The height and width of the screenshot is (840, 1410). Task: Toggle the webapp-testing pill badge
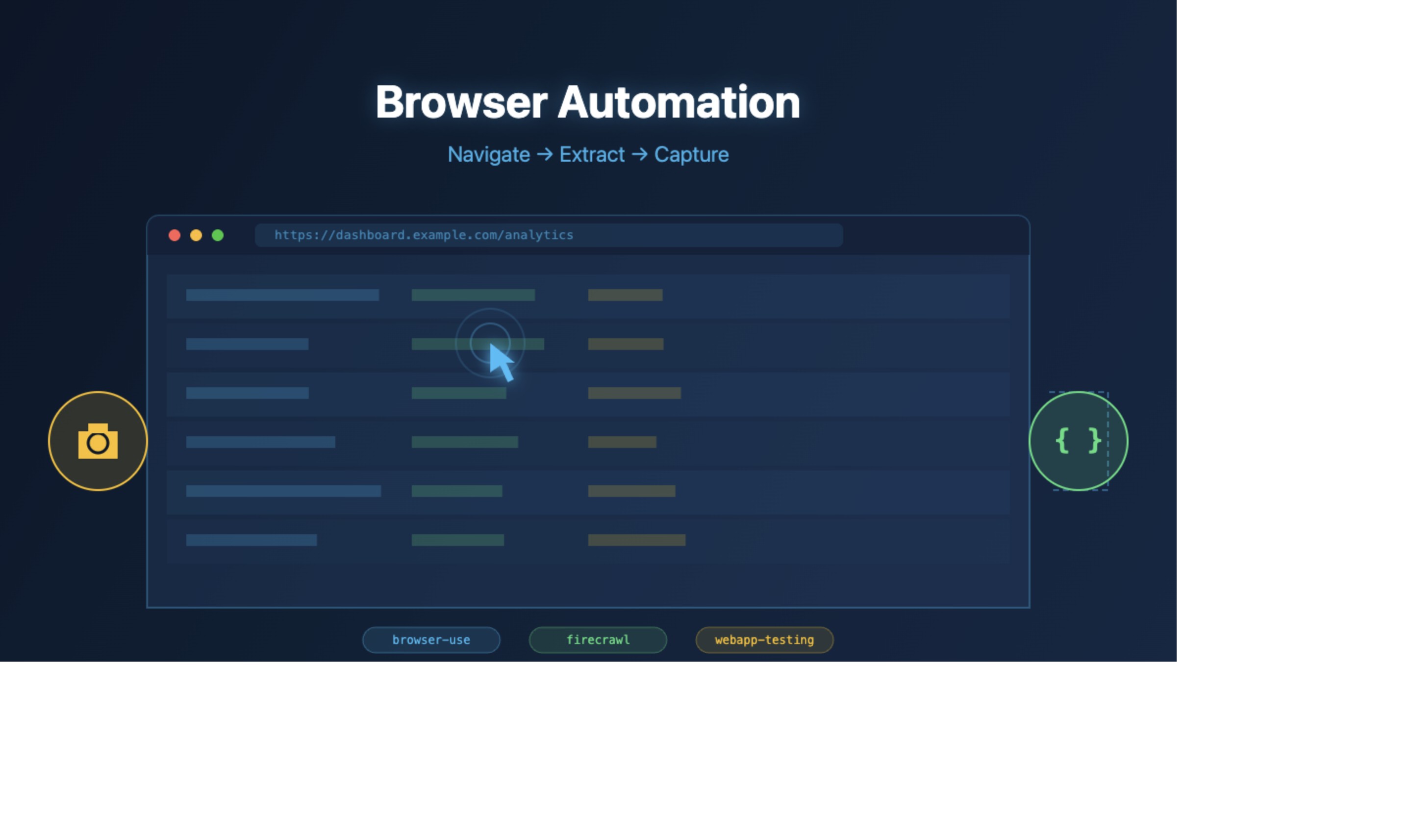[x=764, y=640]
